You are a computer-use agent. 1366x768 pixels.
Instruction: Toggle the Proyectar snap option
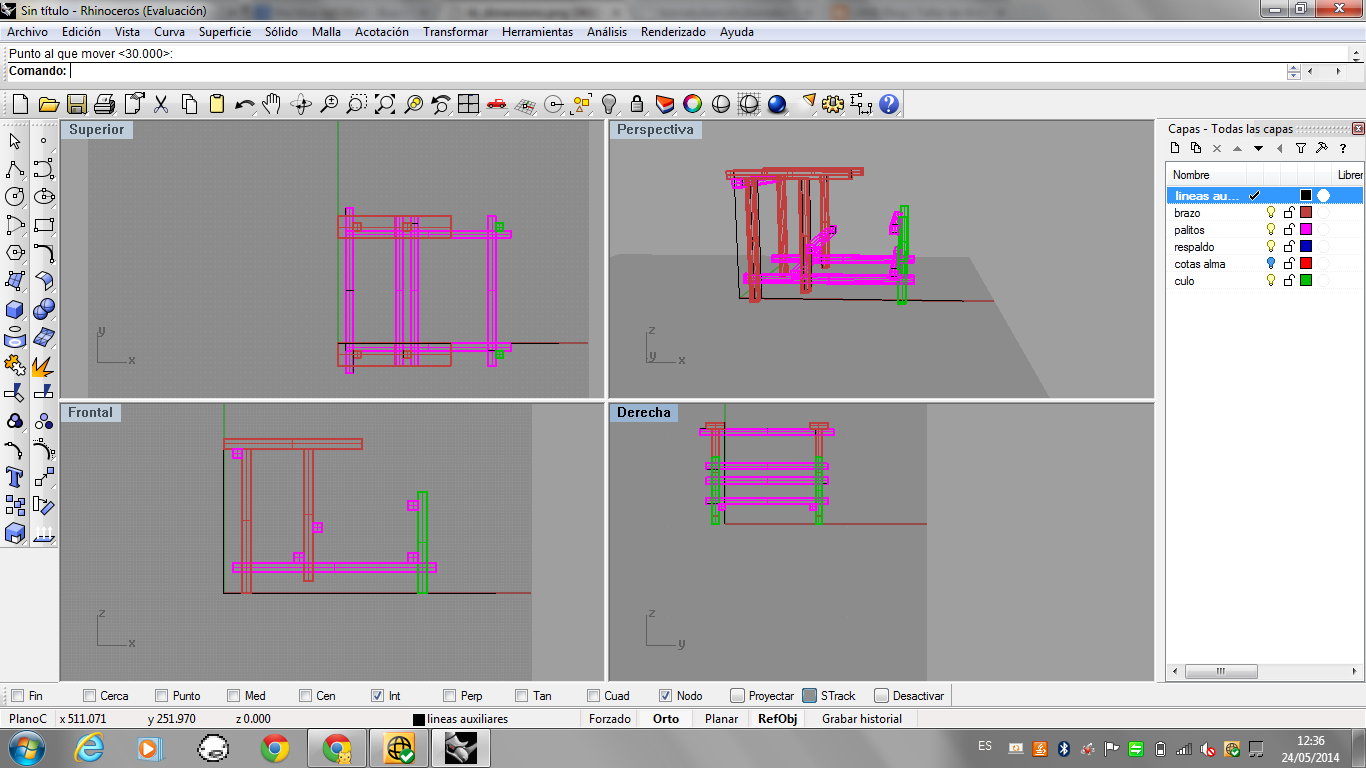pos(738,696)
